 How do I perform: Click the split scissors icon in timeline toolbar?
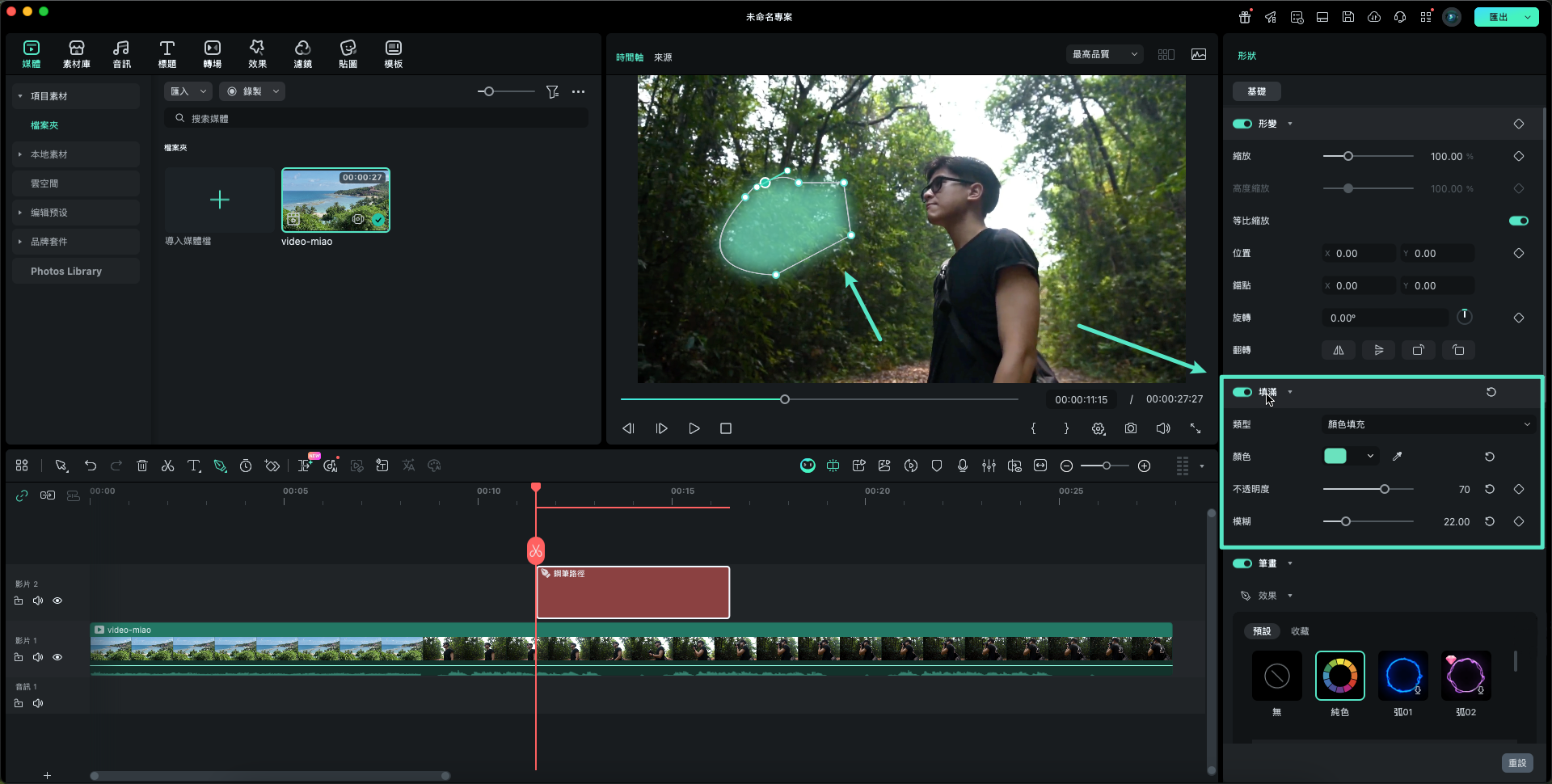[167, 466]
